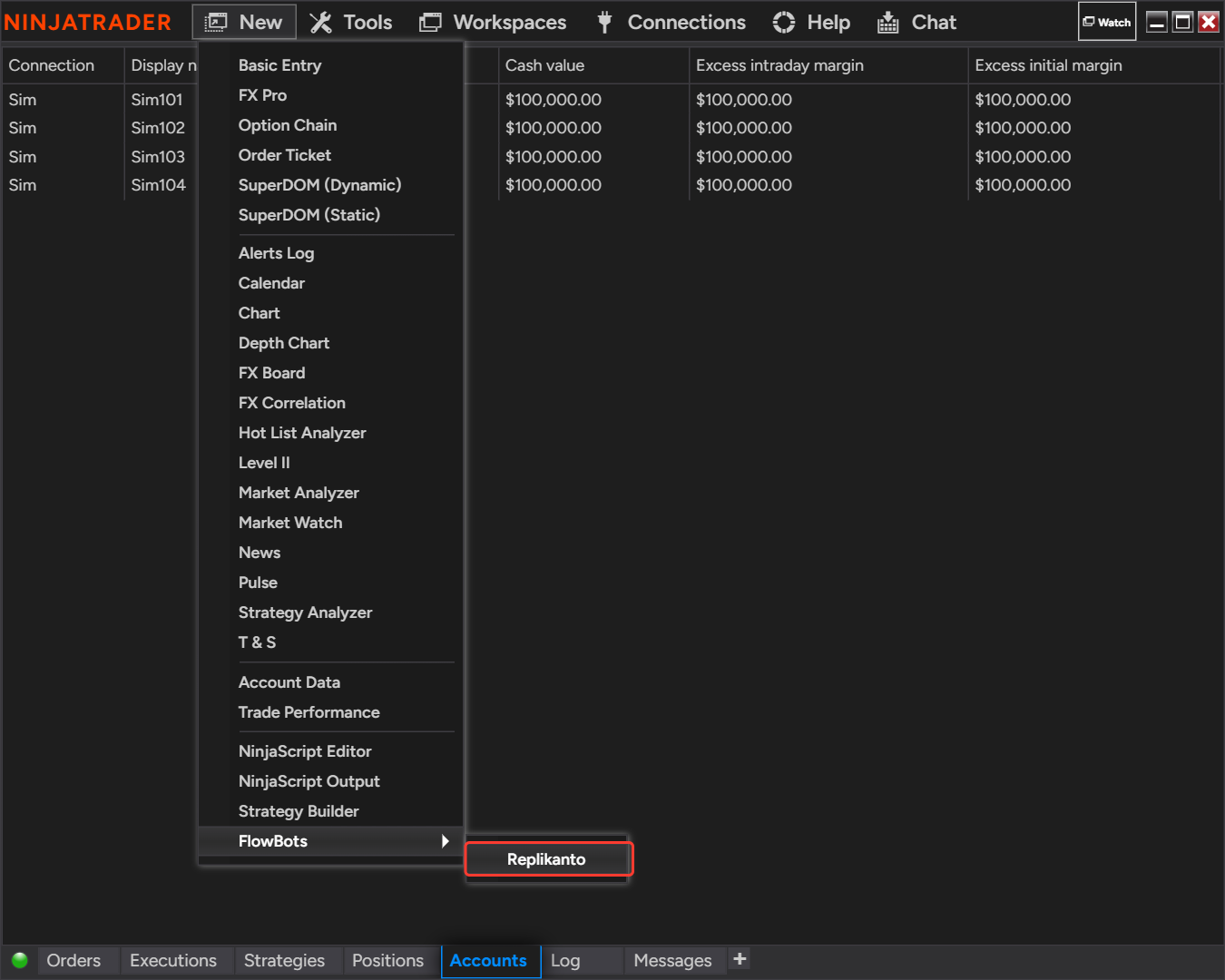Viewport: 1225px width, 980px height.
Task: Click the Workspaces icon
Action: [430, 23]
